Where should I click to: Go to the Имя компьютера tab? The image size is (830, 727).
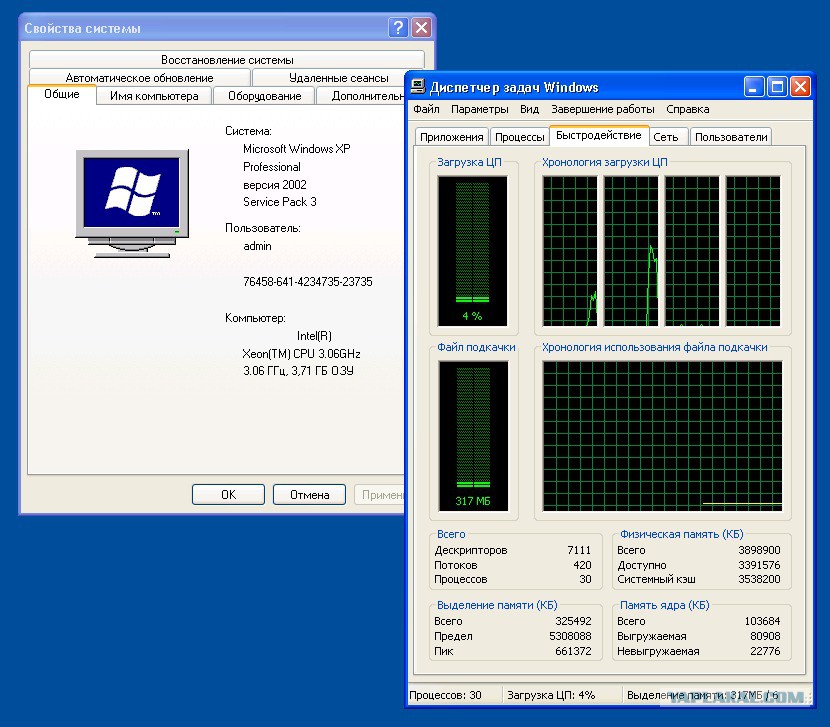coord(154,96)
